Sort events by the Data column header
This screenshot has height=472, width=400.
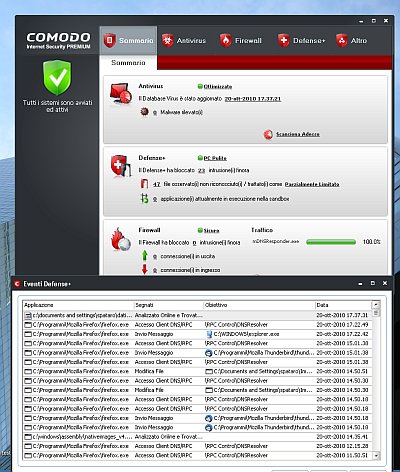click(x=343, y=305)
